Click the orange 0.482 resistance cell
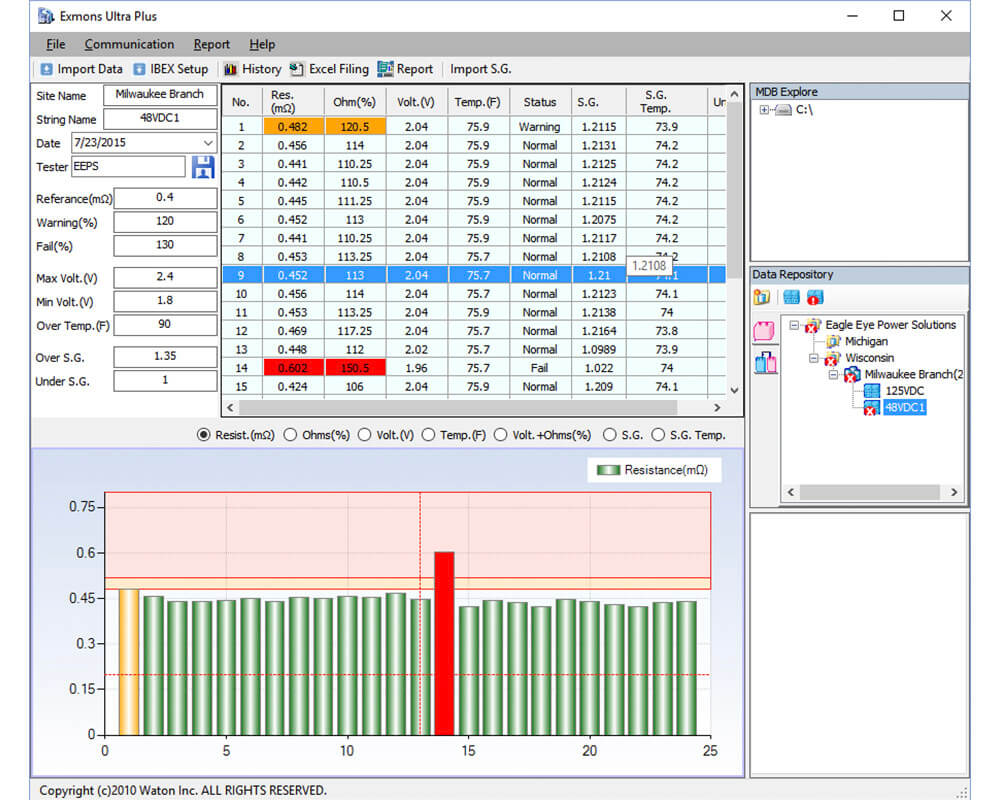1000x800 pixels. (293, 127)
